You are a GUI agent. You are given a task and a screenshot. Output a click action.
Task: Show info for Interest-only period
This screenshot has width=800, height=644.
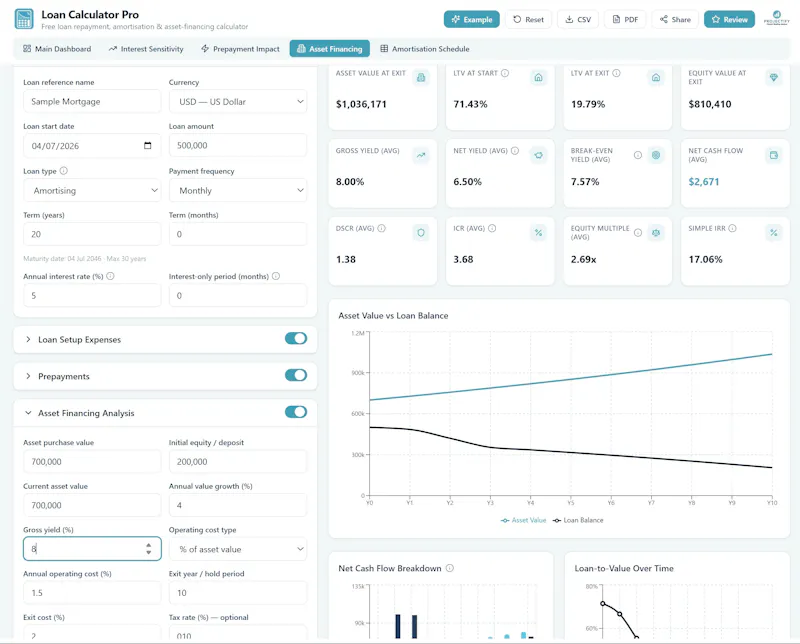click(276, 276)
